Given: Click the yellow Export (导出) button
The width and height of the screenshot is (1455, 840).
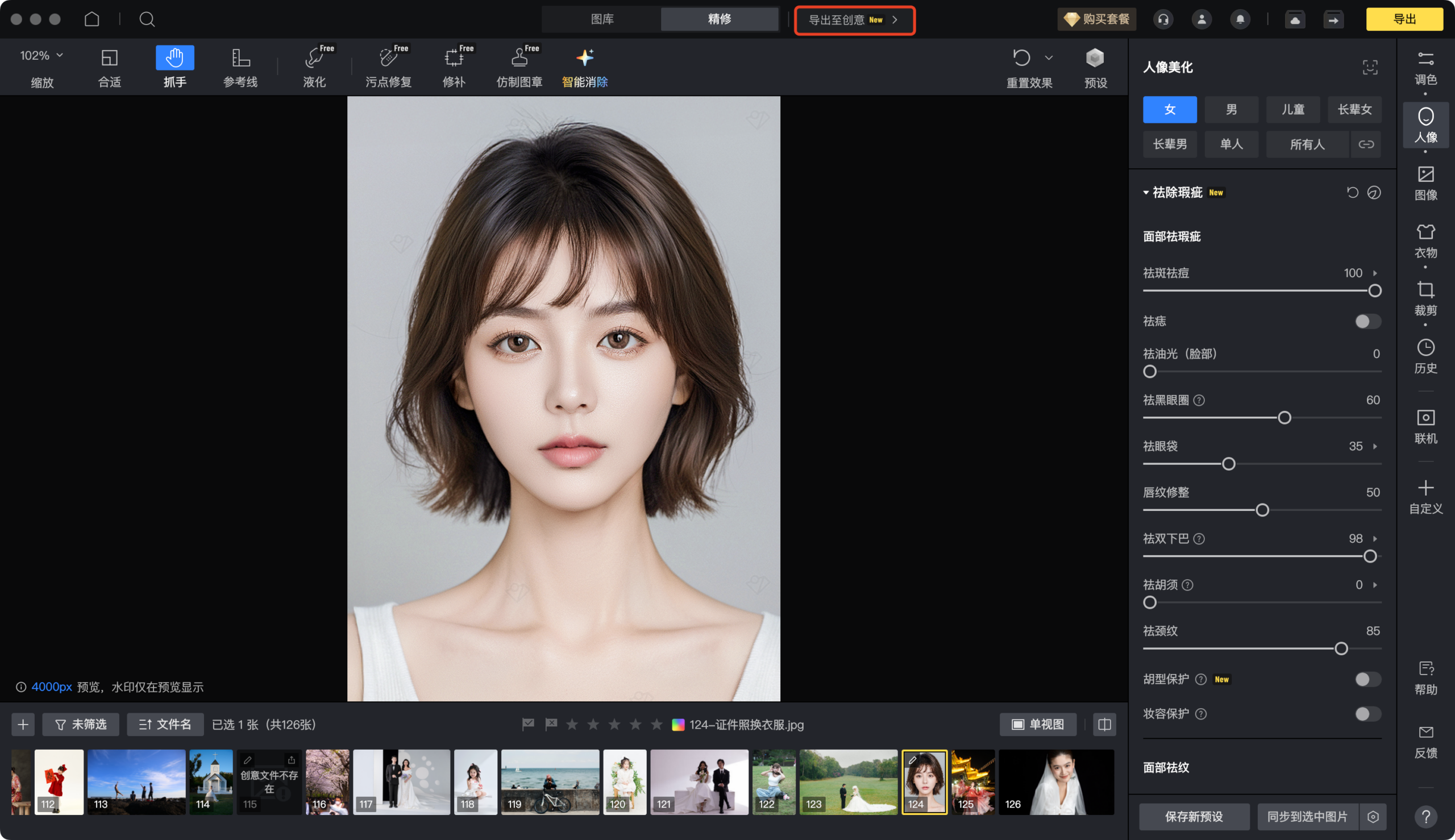Looking at the screenshot, I should 1404,19.
